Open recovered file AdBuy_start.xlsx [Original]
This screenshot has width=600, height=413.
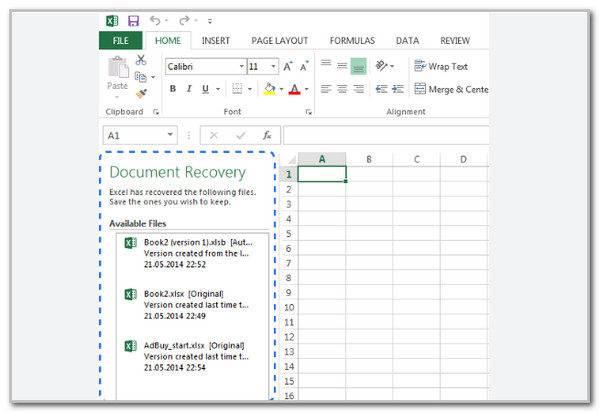[x=193, y=356]
